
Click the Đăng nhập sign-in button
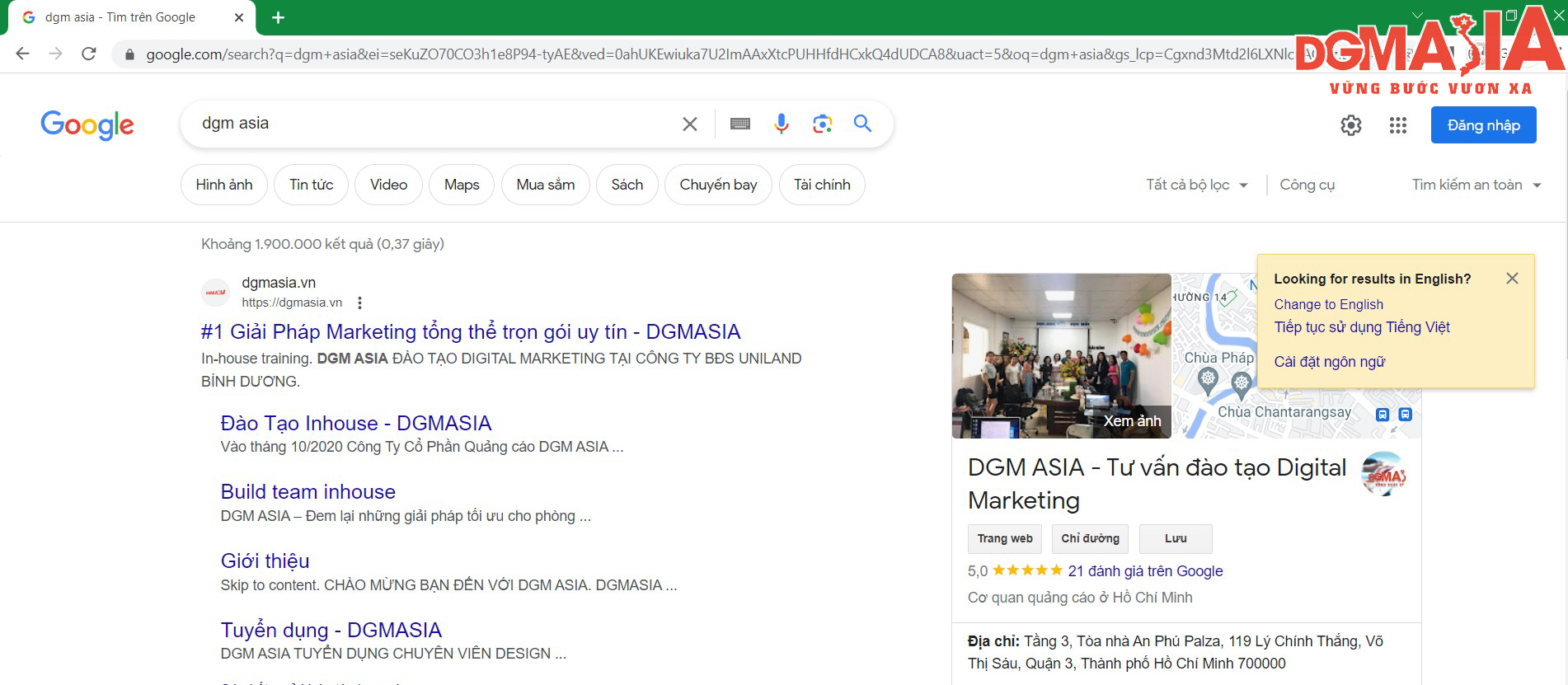pyautogui.click(x=1484, y=125)
